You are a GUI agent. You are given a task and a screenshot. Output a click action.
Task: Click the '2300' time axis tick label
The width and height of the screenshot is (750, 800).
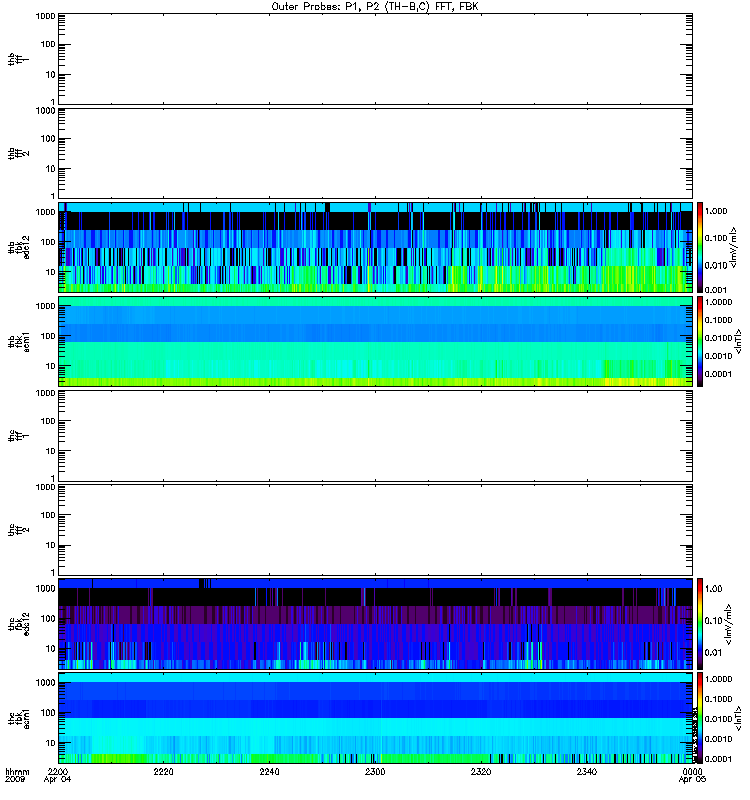pyautogui.click(x=375, y=771)
